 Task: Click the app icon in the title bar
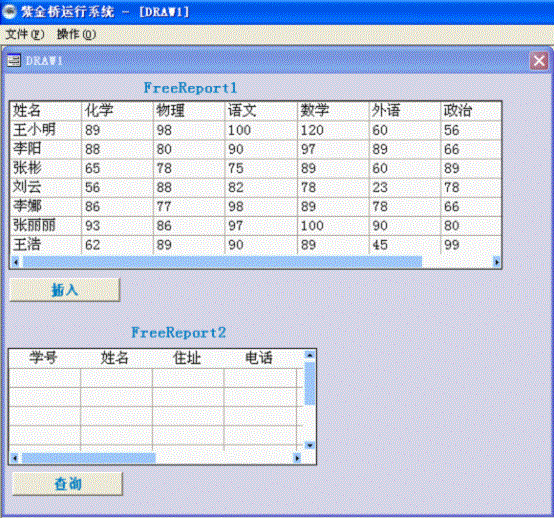click(x=10, y=12)
